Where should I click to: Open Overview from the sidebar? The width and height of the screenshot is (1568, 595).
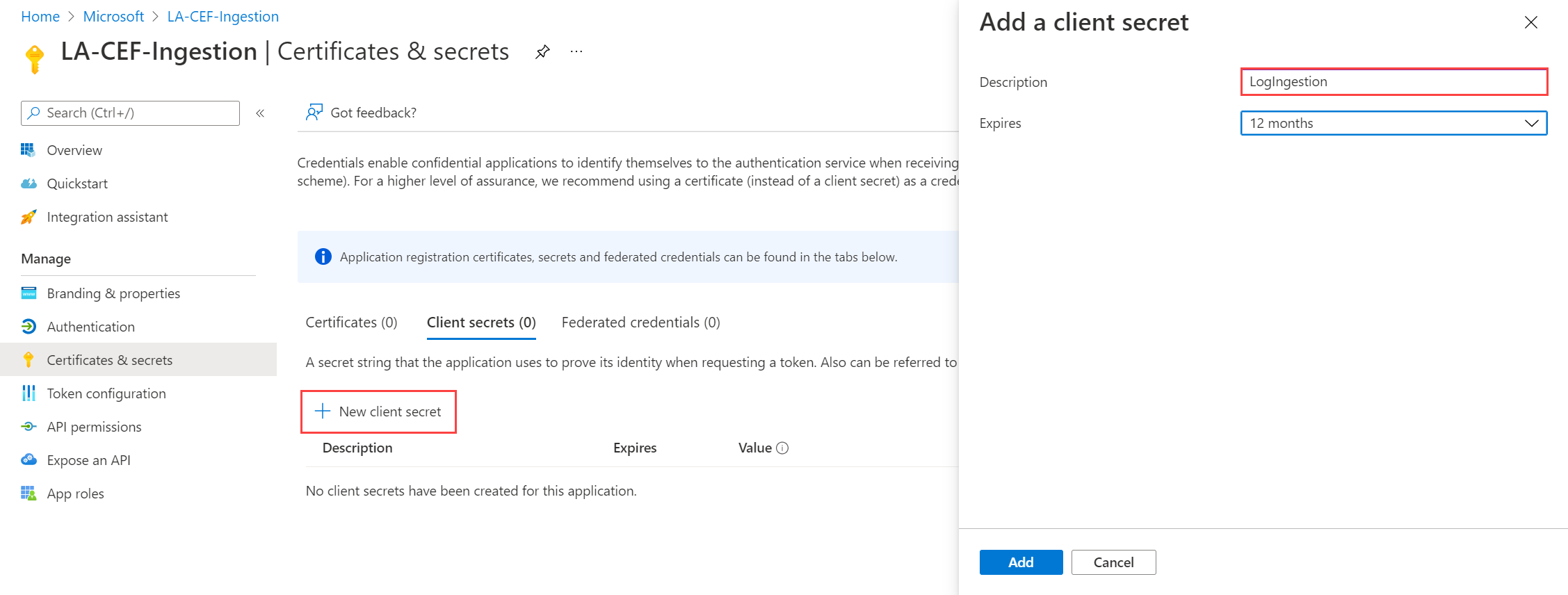pyautogui.click(x=74, y=150)
